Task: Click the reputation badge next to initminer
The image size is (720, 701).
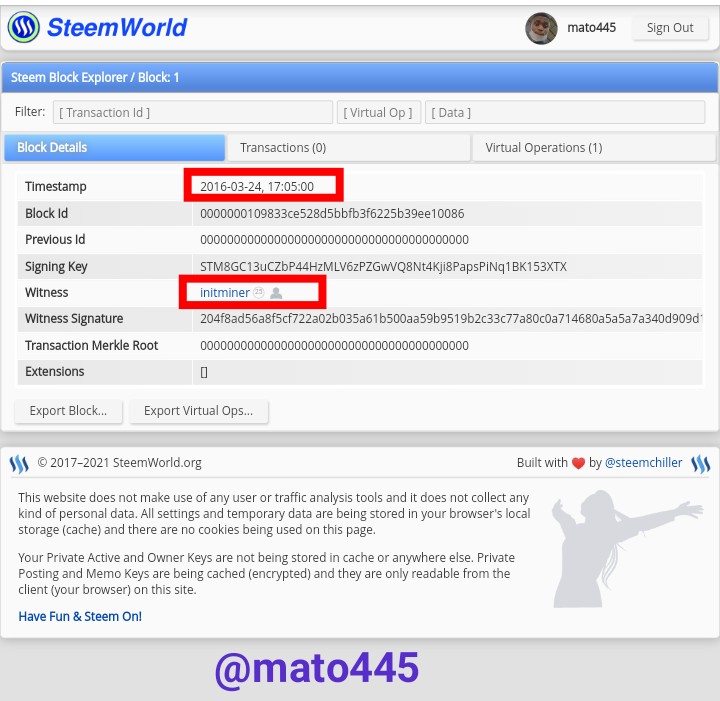Action: tap(259, 292)
